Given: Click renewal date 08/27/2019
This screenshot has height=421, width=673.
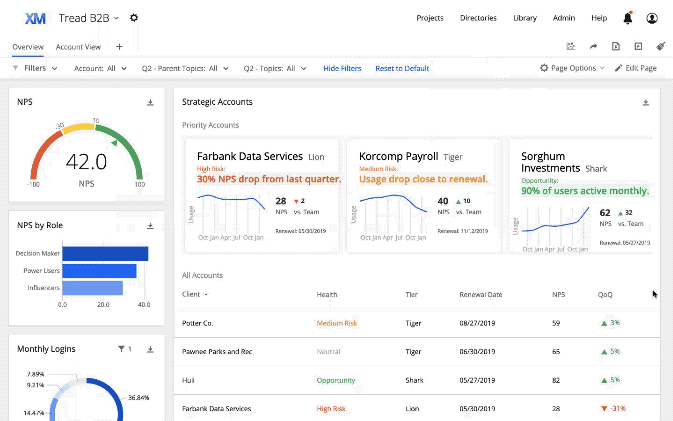Looking at the screenshot, I should click(x=477, y=323).
